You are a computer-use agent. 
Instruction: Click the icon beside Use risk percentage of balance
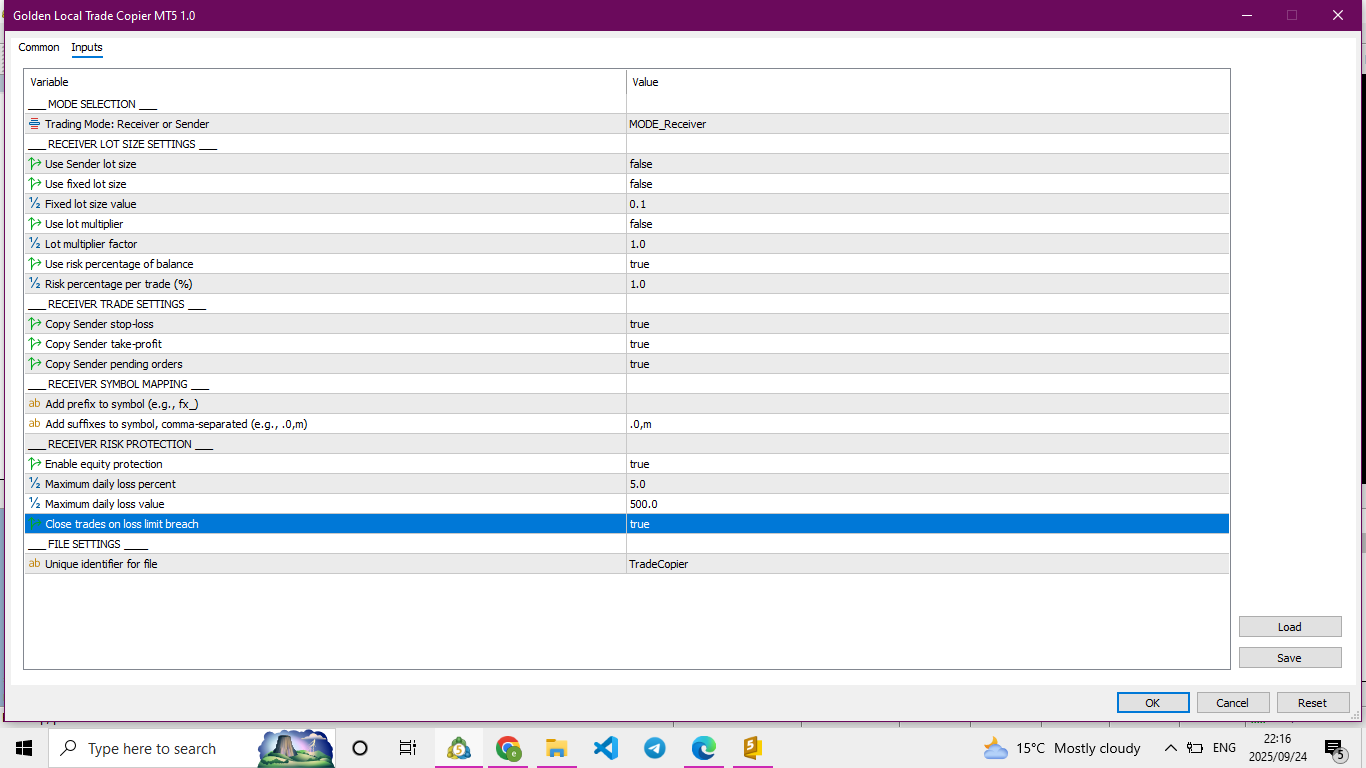pos(35,264)
